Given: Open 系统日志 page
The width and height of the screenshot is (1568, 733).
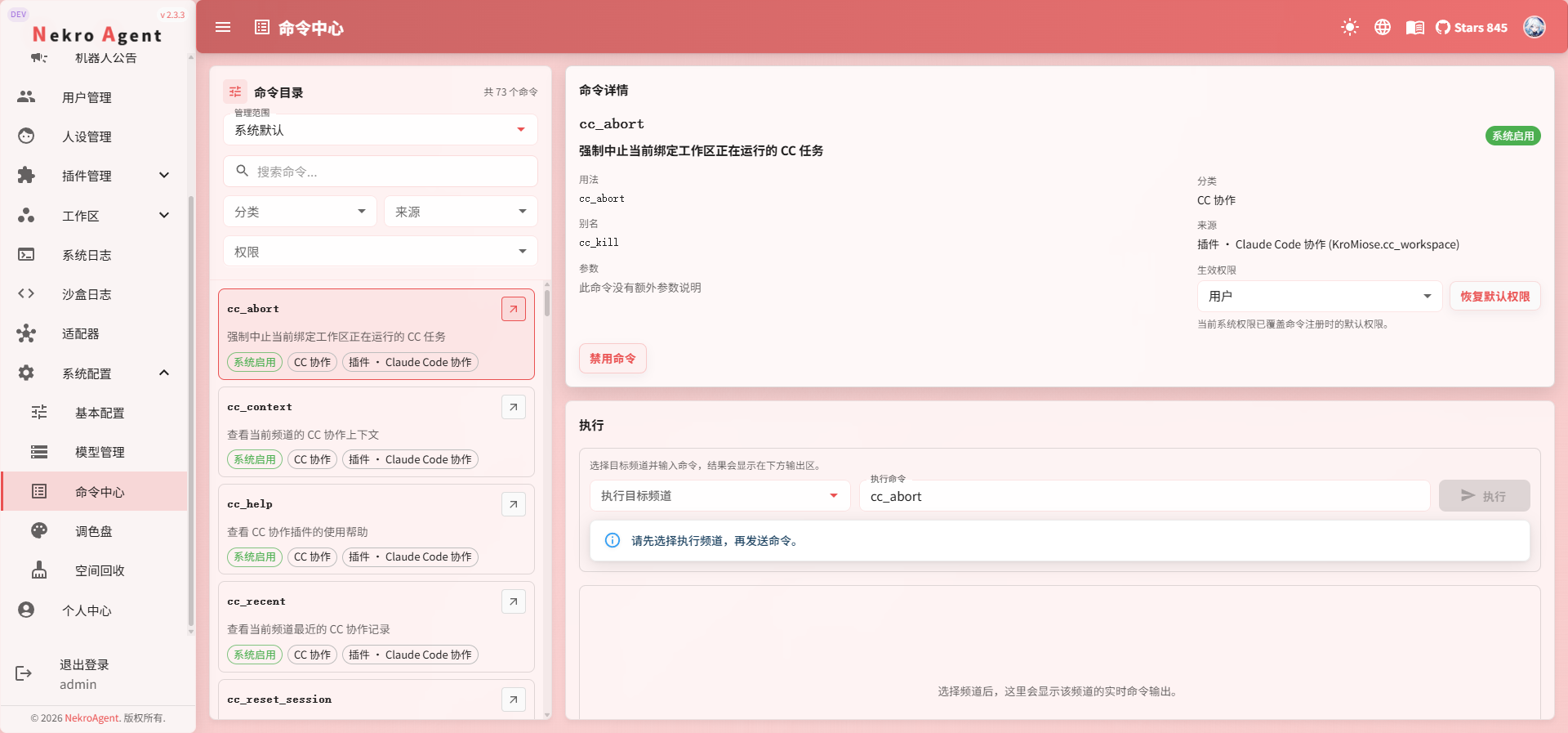Looking at the screenshot, I should click(x=94, y=255).
